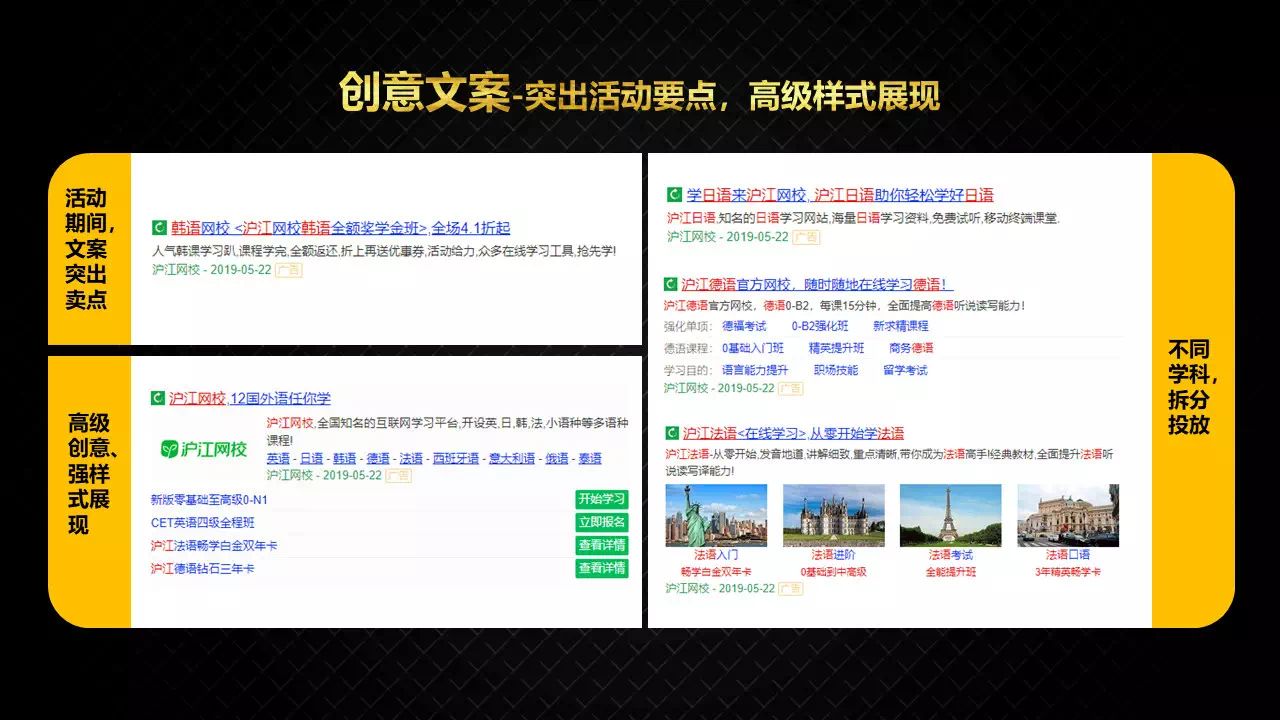Image resolution: width=1280 pixels, height=720 pixels.
Task: Click the 法语进阶 caption link
Action: (833, 555)
